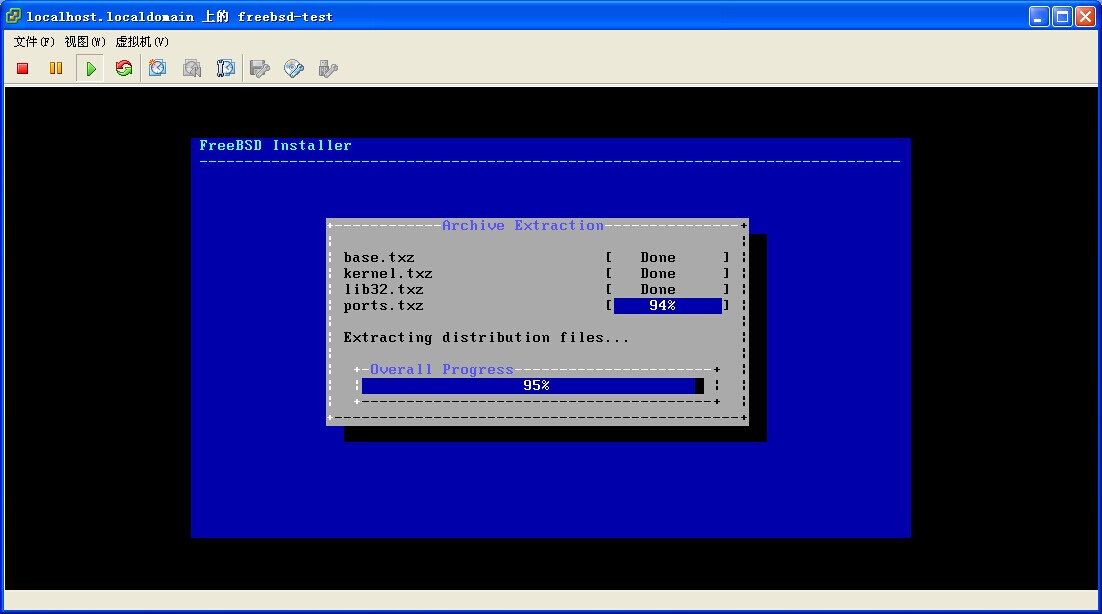Reset the virtual machine via restart icon
The height and width of the screenshot is (614, 1102).
tap(124, 69)
